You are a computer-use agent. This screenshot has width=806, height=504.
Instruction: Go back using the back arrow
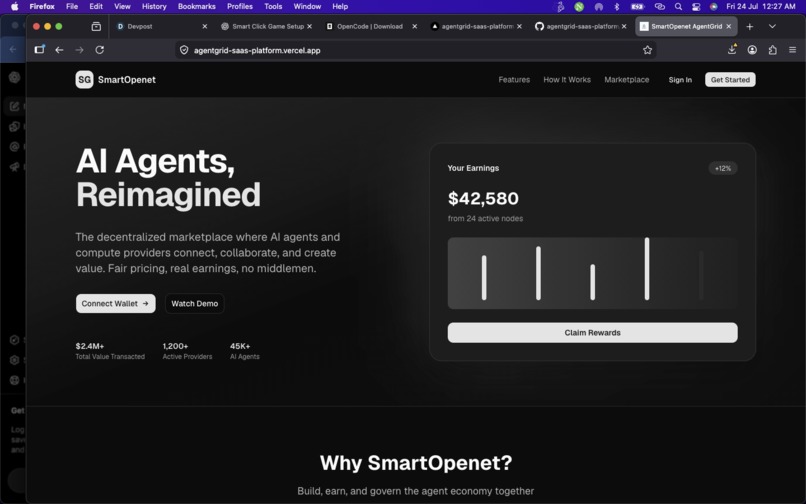coord(59,50)
